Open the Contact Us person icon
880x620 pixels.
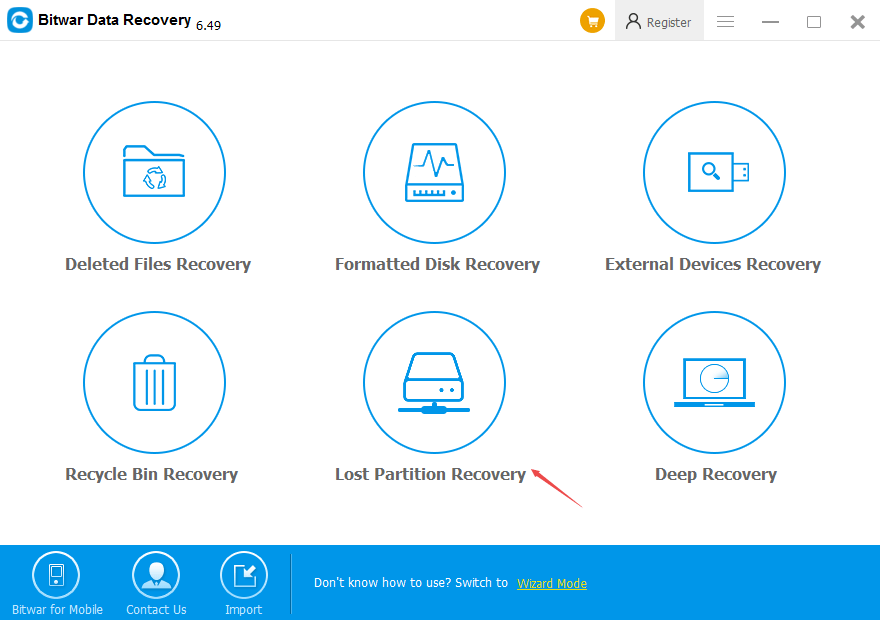pyautogui.click(x=156, y=575)
